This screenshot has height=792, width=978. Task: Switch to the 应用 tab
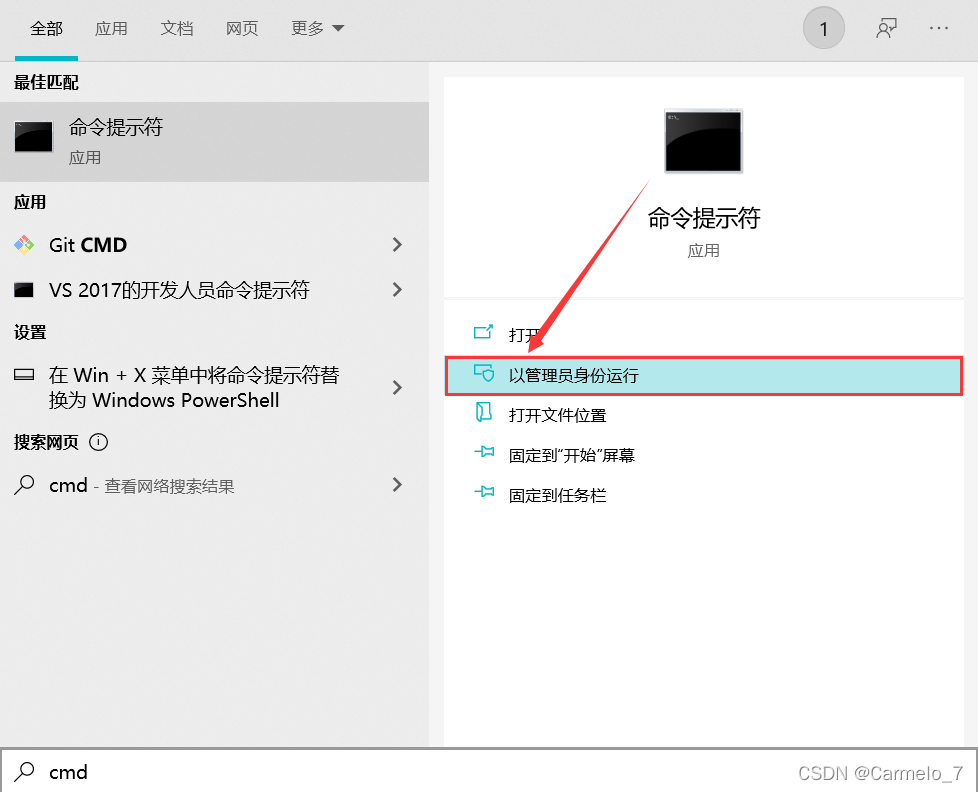pyautogui.click(x=111, y=29)
